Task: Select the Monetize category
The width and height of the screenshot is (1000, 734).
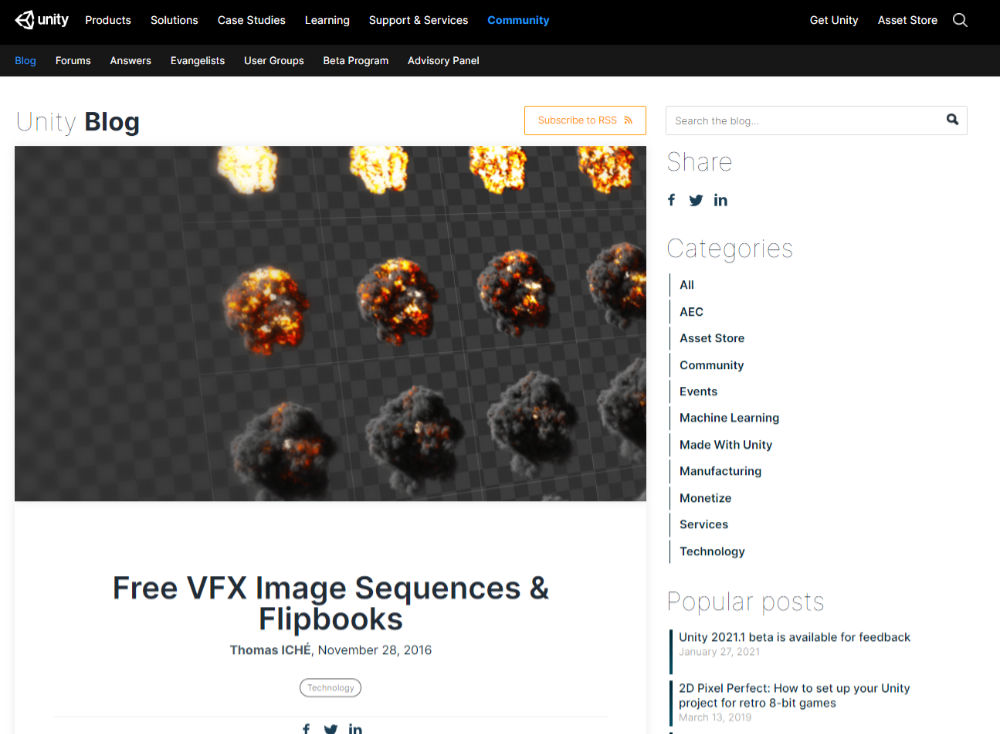Action: click(705, 498)
